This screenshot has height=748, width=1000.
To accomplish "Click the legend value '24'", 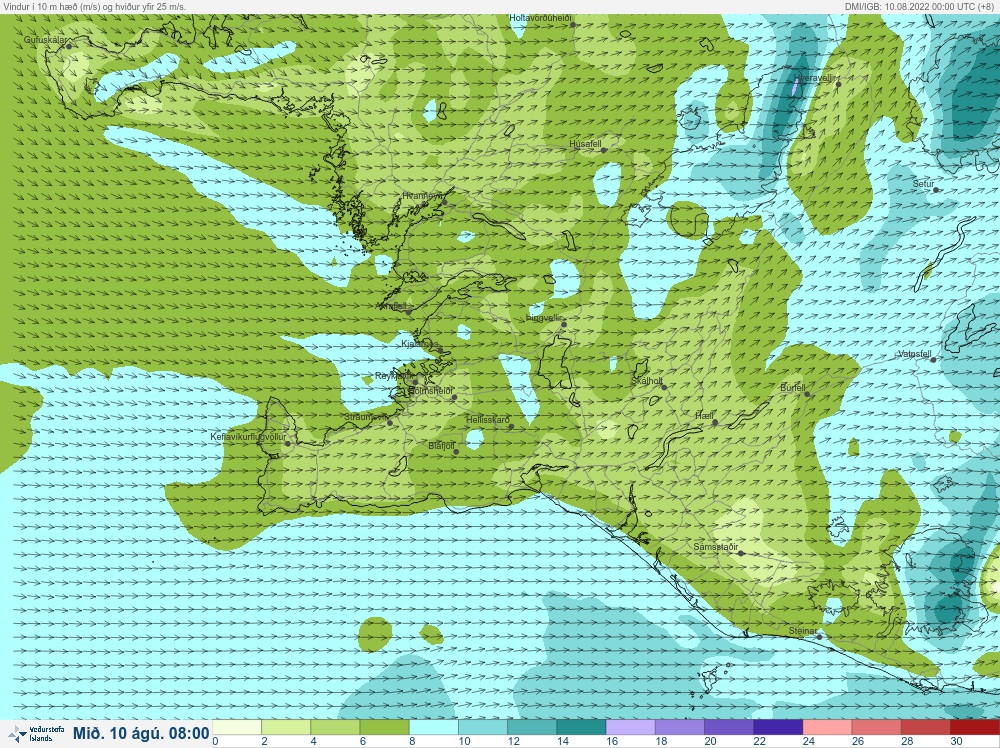I will [x=808, y=741].
